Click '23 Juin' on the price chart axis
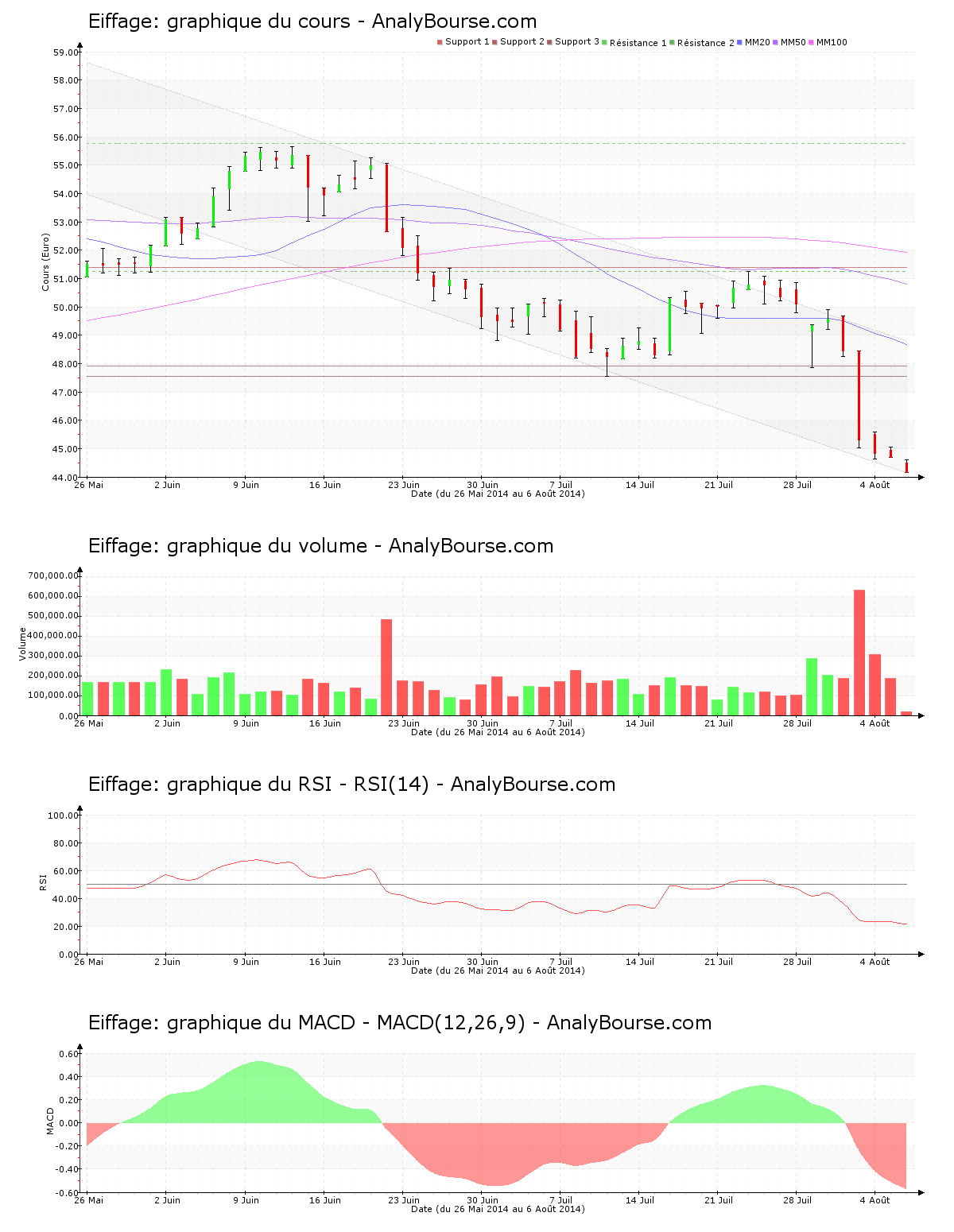 tap(404, 485)
